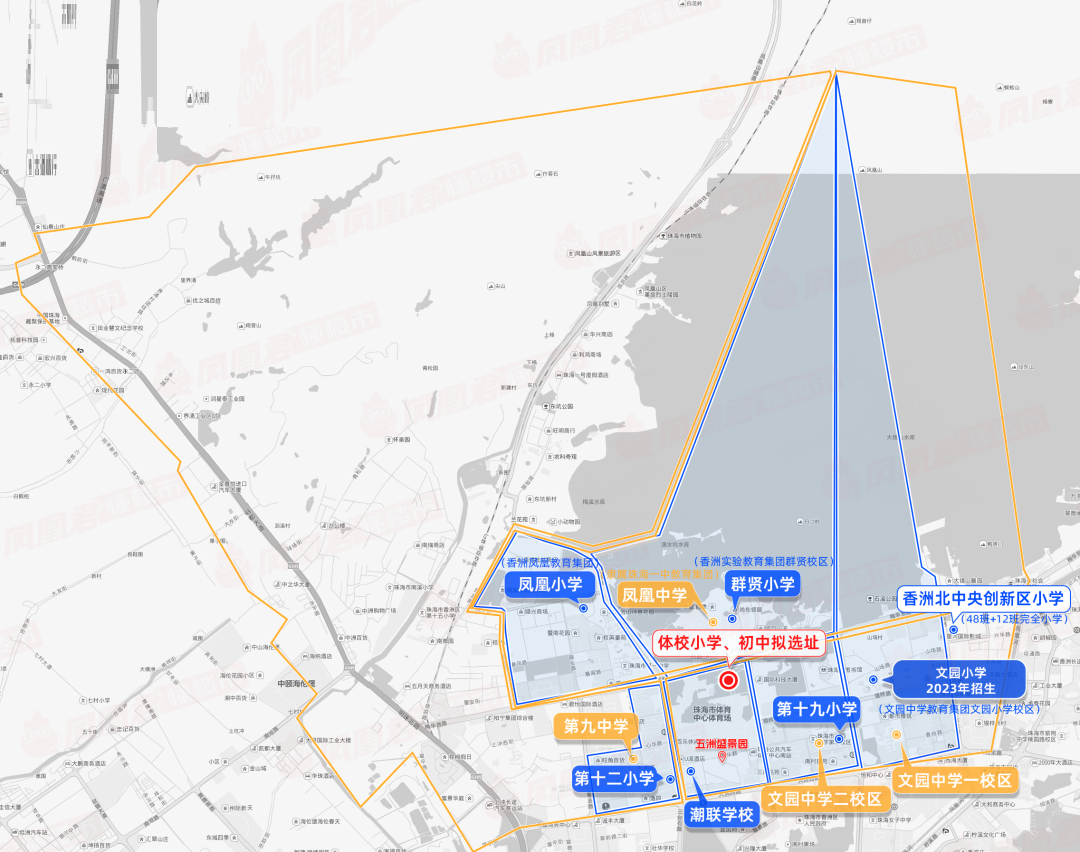The height and width of the screenshot is (852, 1080).
Task: Click the orange dot marker for 第九中学
Action: pos(633,759)
